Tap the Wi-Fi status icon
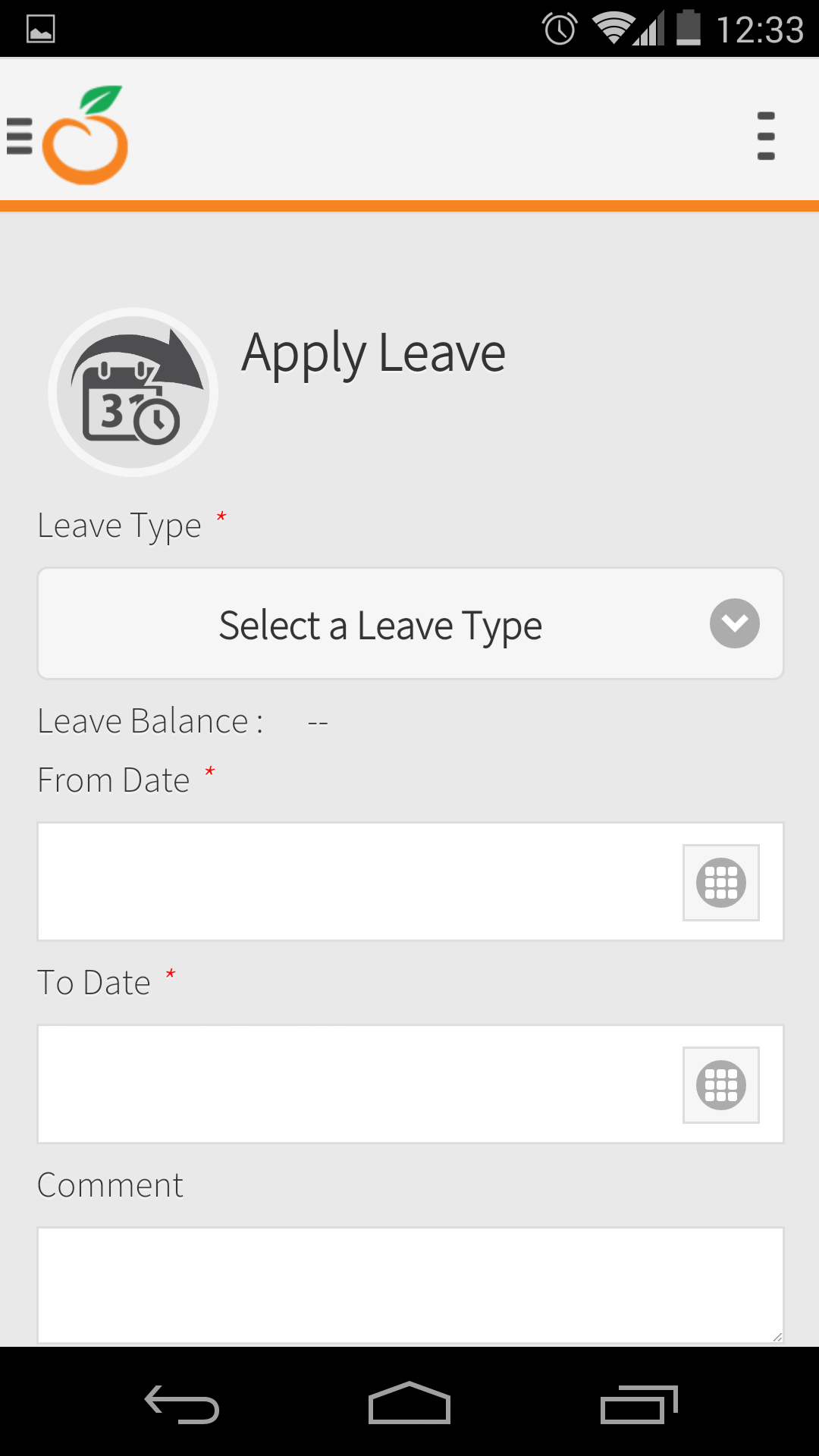The height and width of the screenshot is (1456, 819). (613, 28)
